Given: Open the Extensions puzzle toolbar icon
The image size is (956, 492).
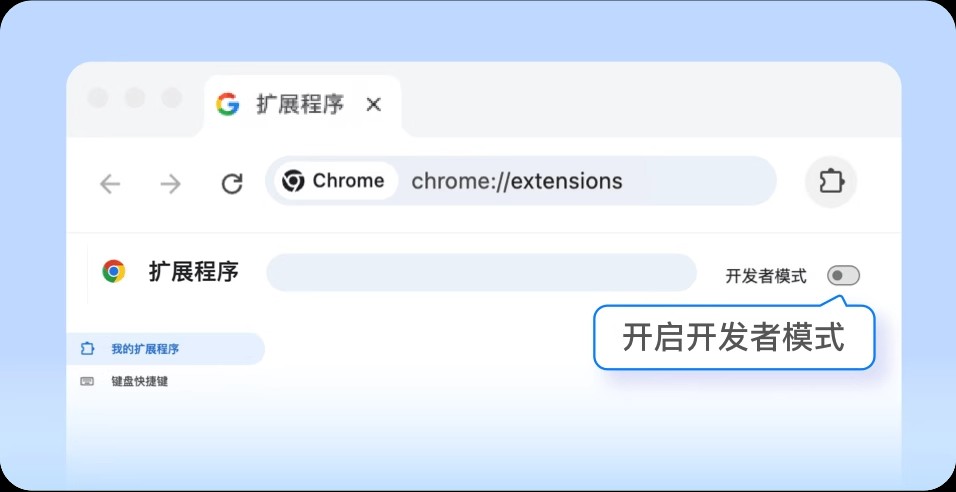Looking at the screenshot, I should (831, 182).
